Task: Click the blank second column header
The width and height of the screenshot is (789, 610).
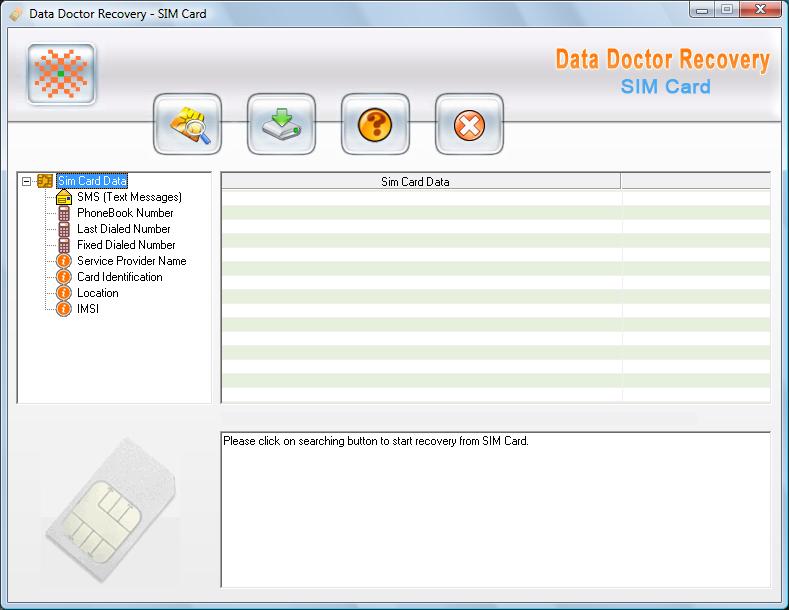Action: coord(695,182)
